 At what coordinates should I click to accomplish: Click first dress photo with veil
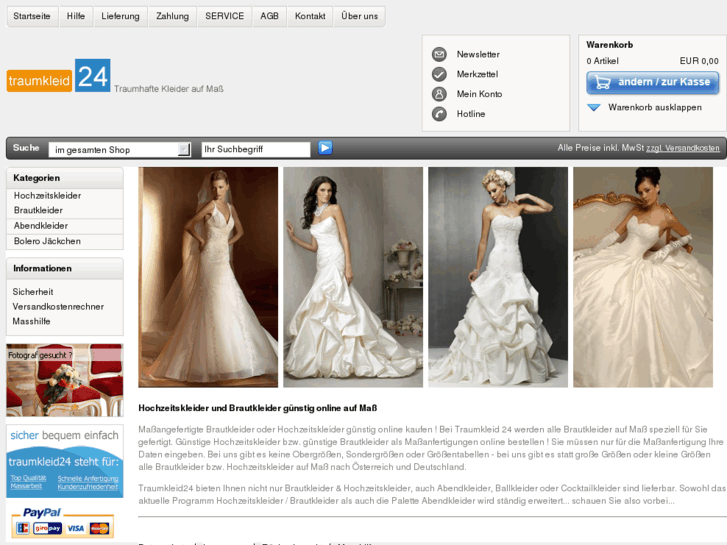point(208,277)
